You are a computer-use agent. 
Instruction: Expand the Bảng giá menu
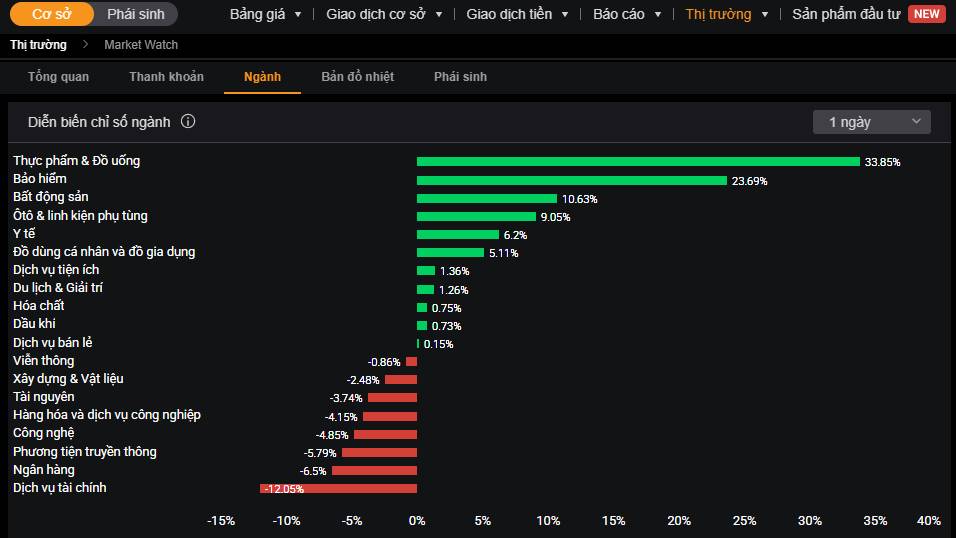(x=265, y=14)
